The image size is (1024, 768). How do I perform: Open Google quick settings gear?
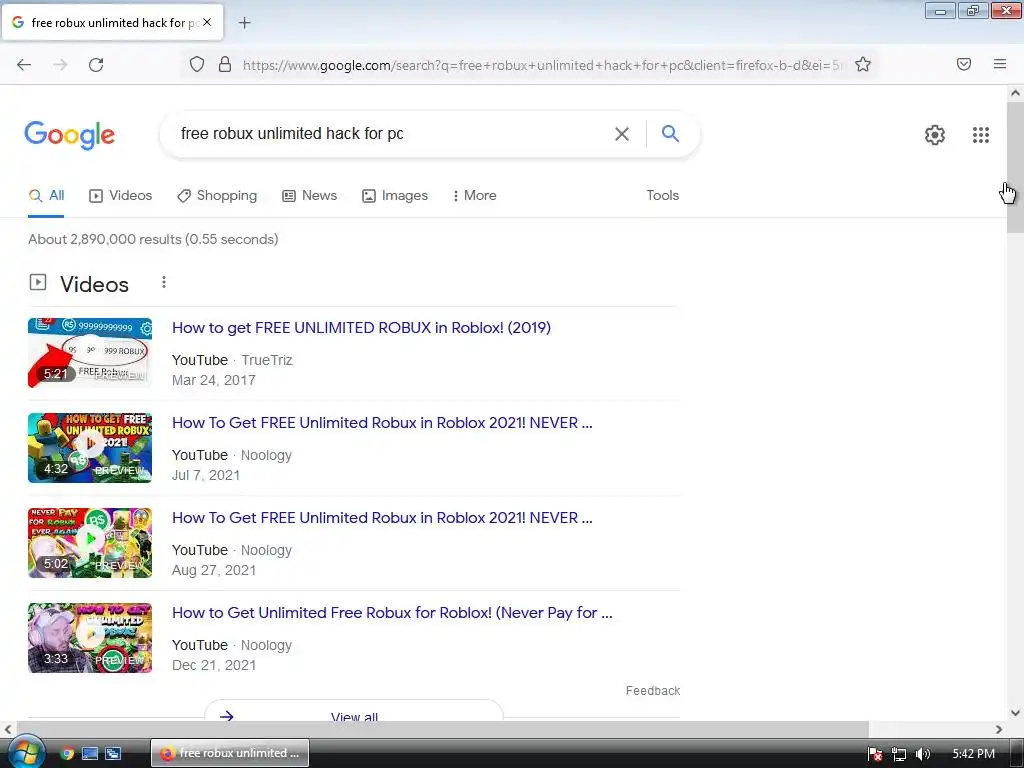[x=935, y=135]
